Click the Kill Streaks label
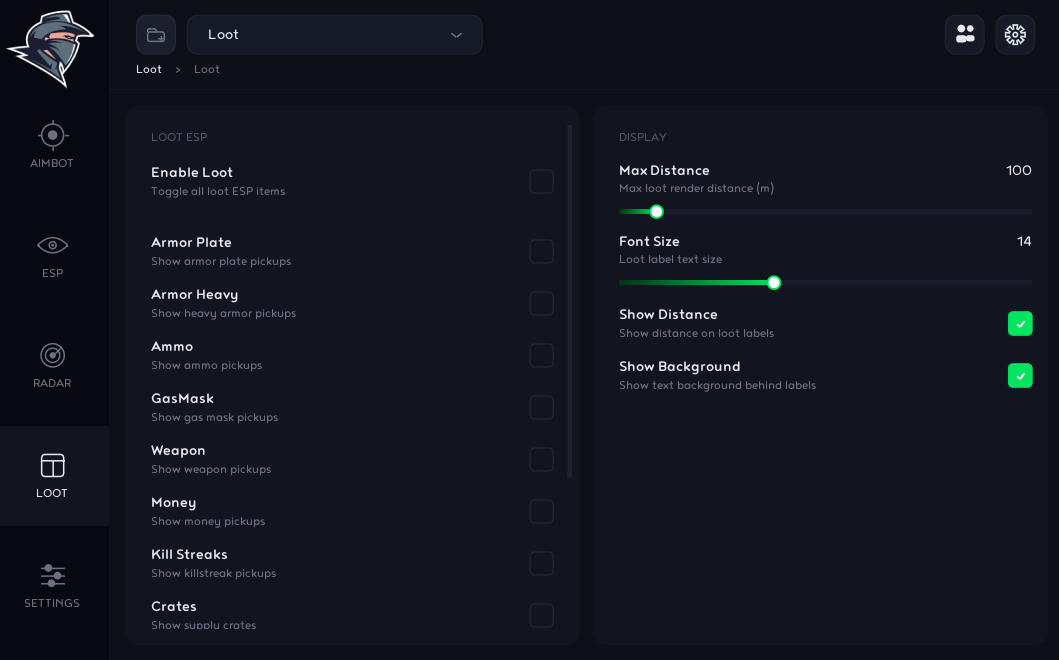Image resolution: width=1059 pixels, height=660 pixels. point(189,554)
